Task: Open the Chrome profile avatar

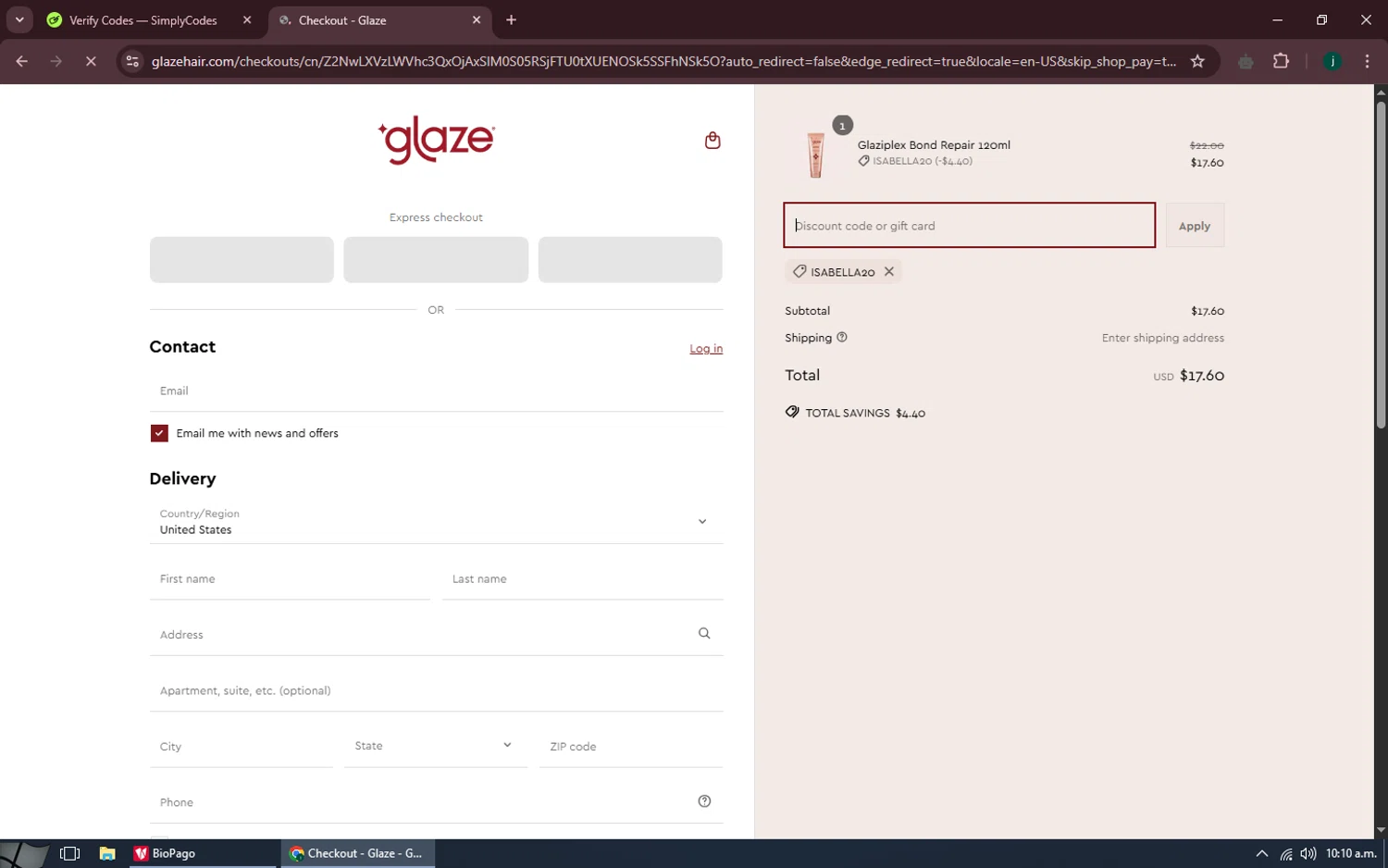Action: coord(1332,61)
